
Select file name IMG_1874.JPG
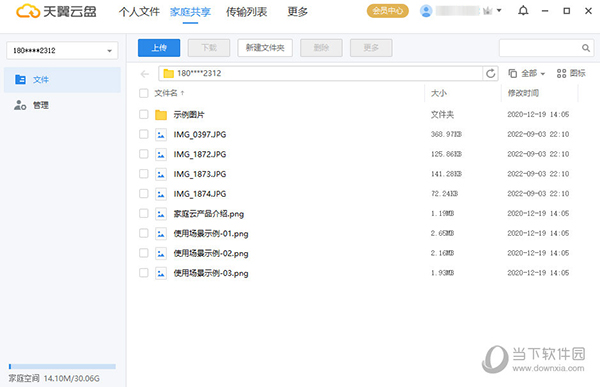point(200,194)
